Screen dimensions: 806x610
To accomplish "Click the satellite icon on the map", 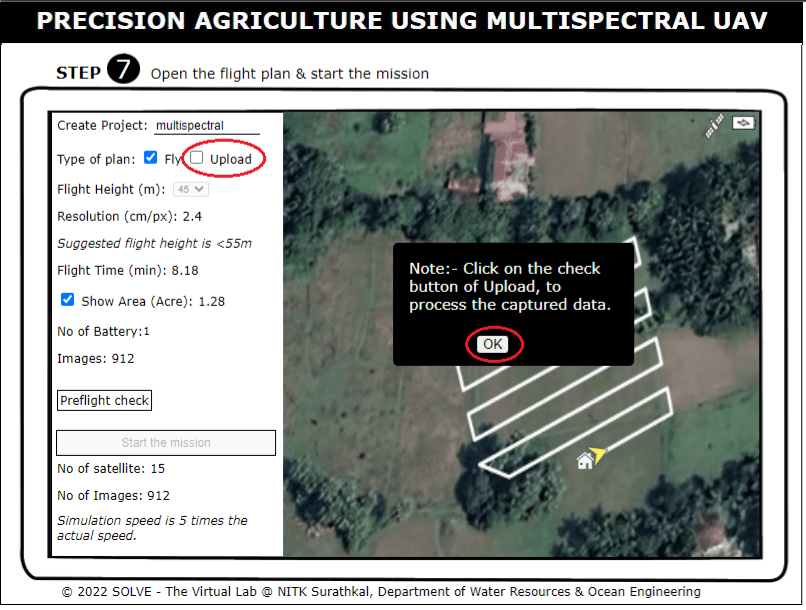I will pos(713,126).
